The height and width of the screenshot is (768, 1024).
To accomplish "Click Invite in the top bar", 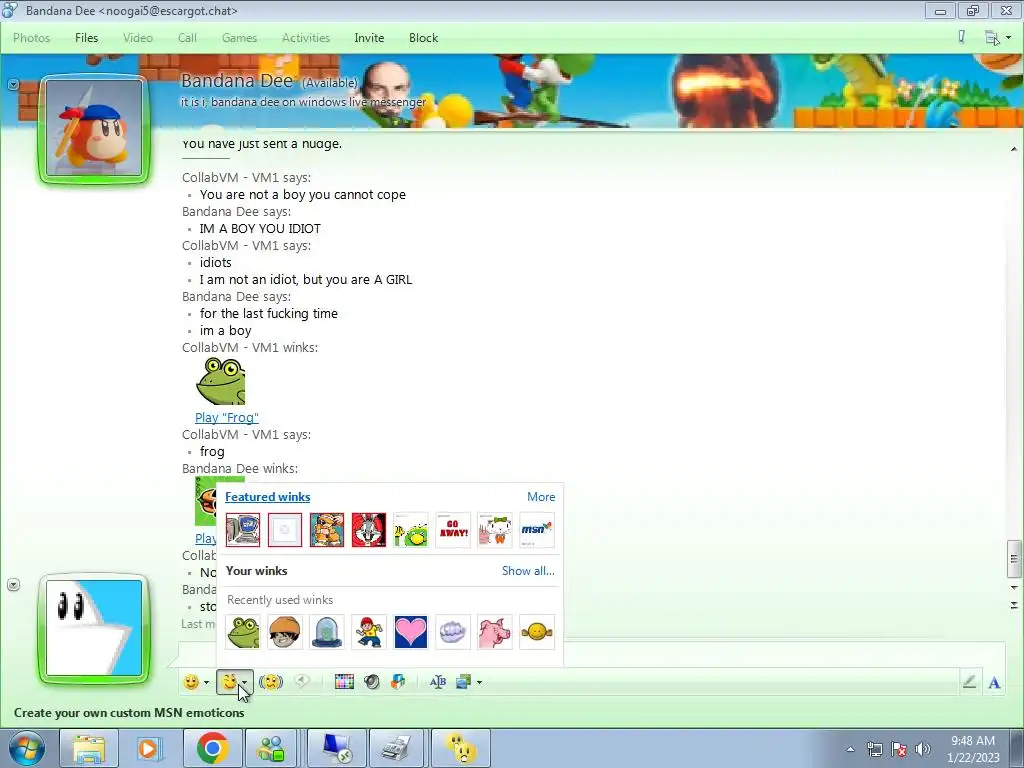I will click(x=369, y=38).
